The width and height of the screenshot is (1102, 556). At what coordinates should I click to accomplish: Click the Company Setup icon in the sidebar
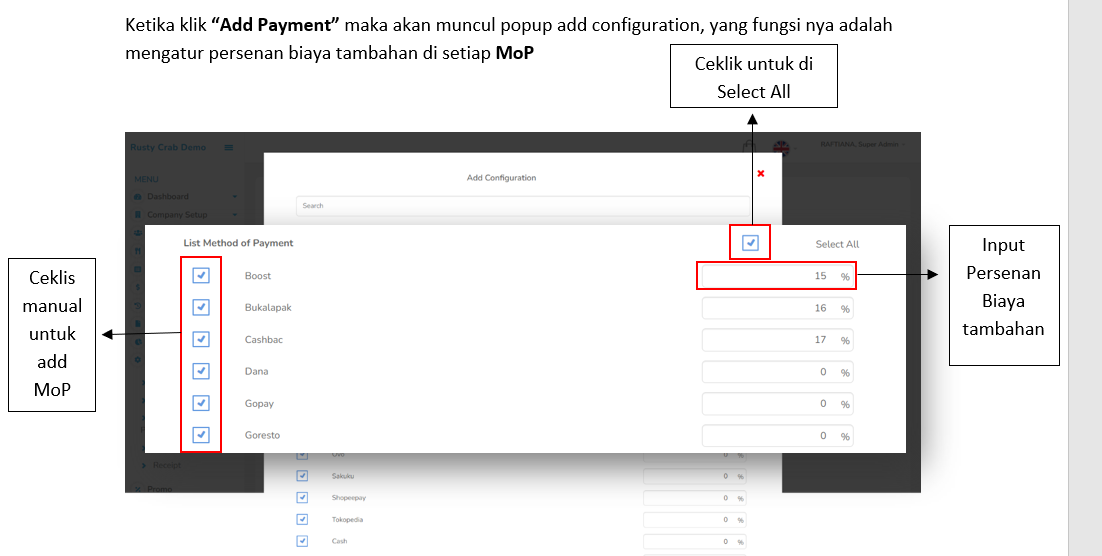pos(138,214)
